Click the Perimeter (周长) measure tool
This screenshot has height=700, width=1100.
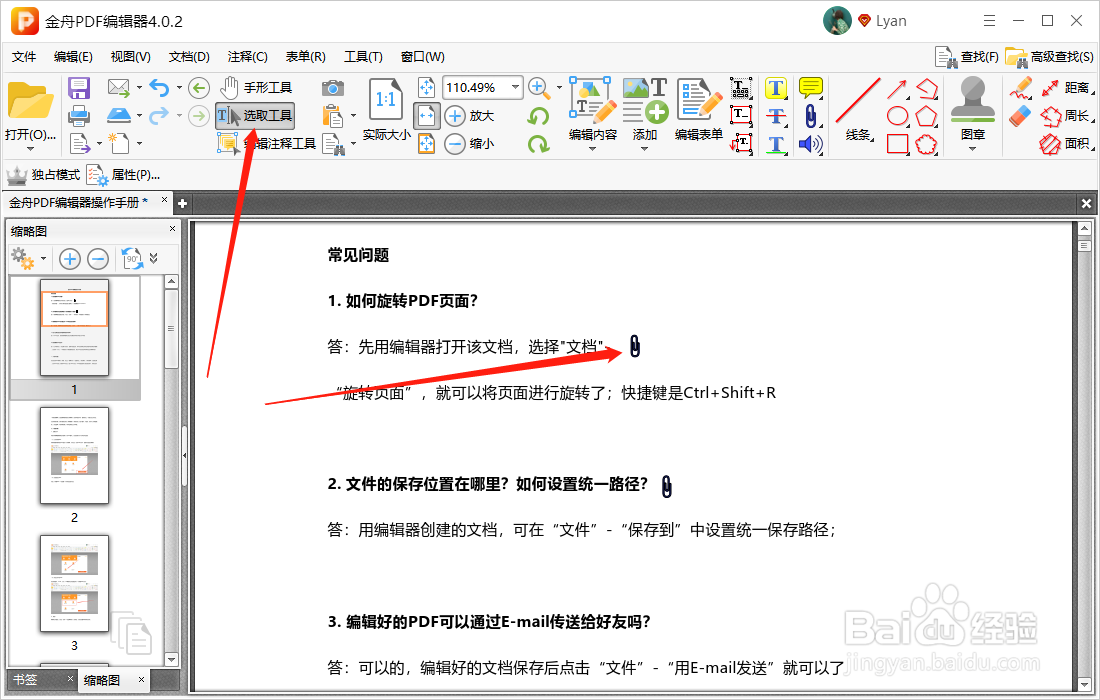point(1068,116)
